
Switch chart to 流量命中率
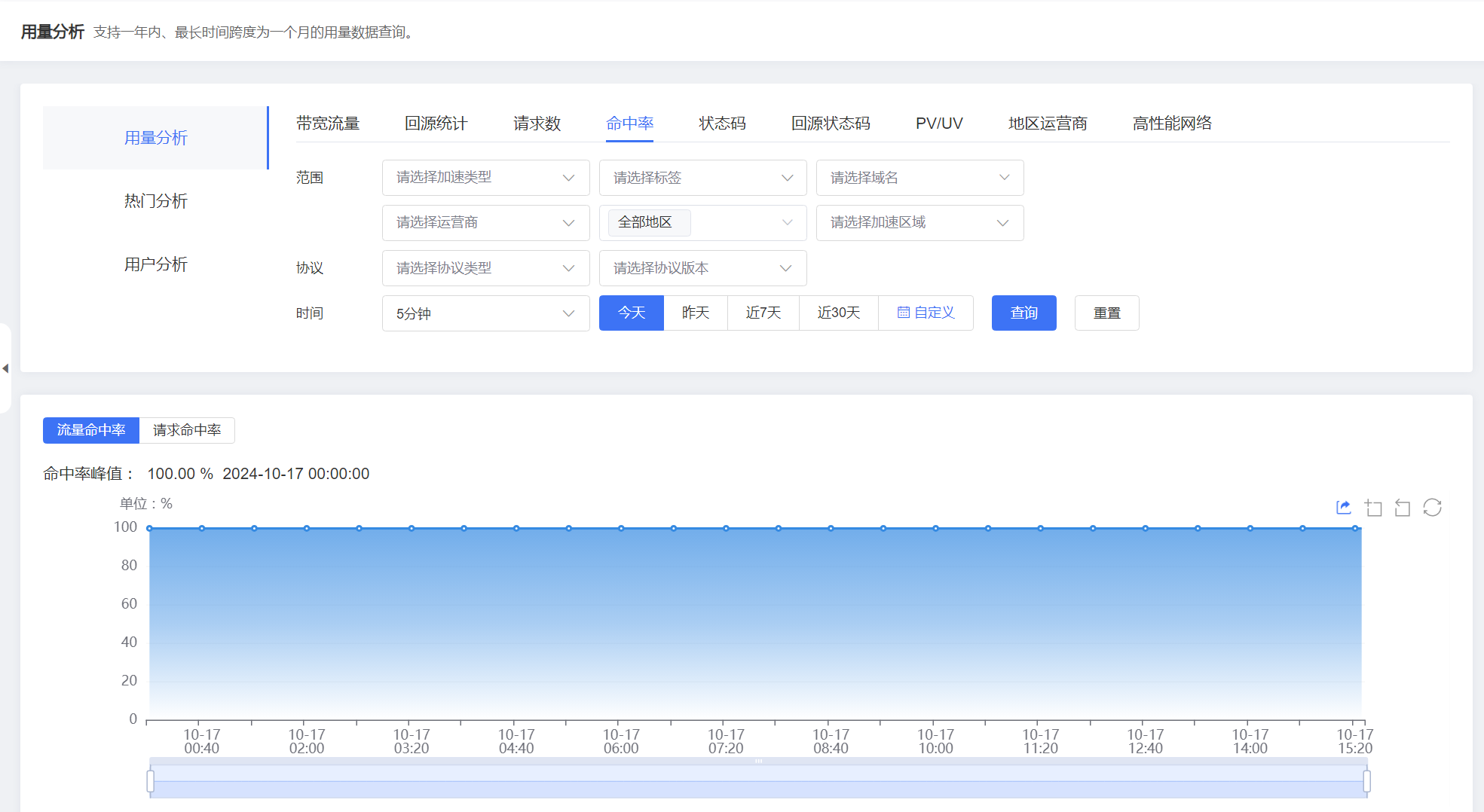(91, 430)
